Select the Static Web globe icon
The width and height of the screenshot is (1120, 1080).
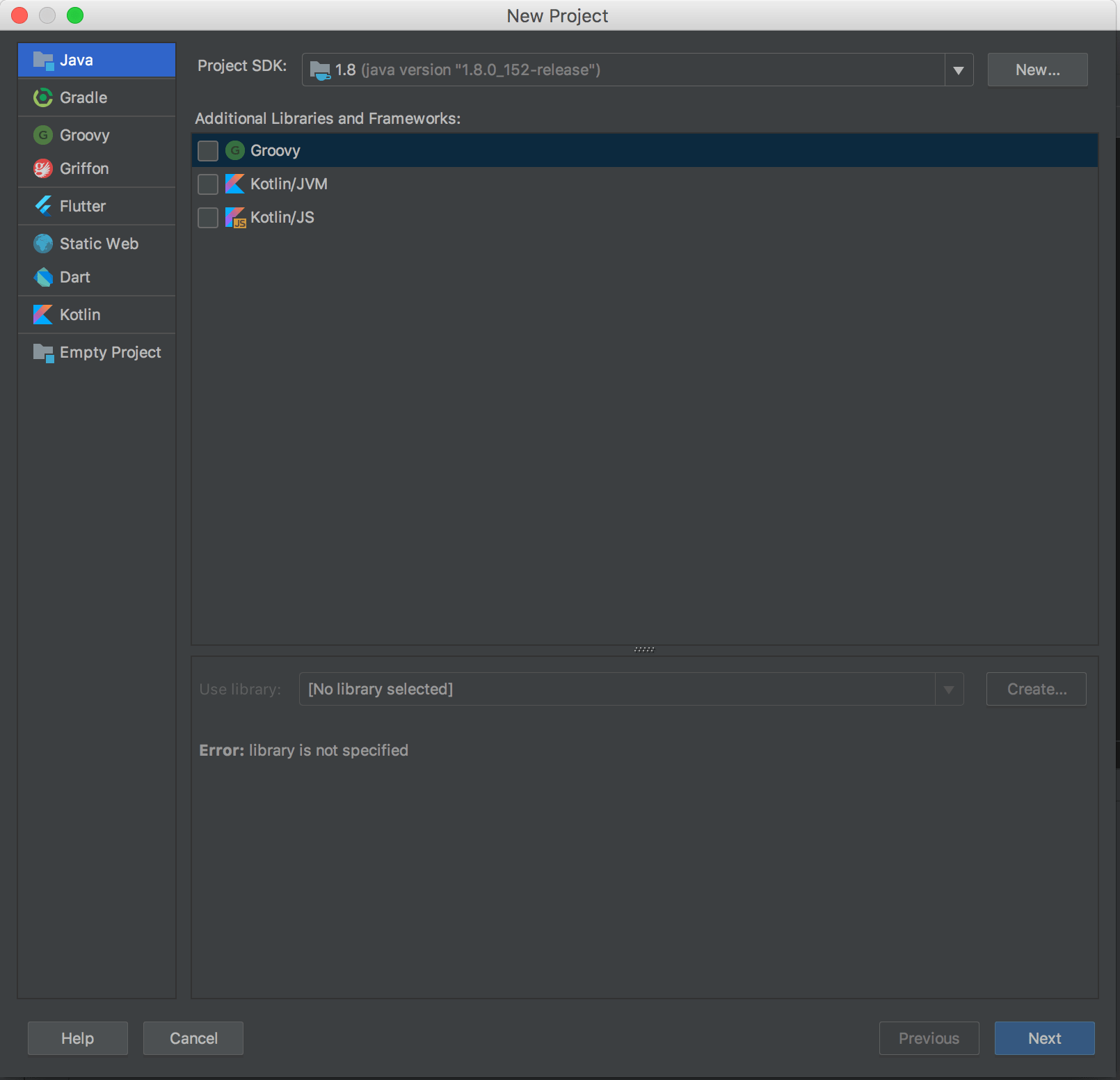pos(43,244)
